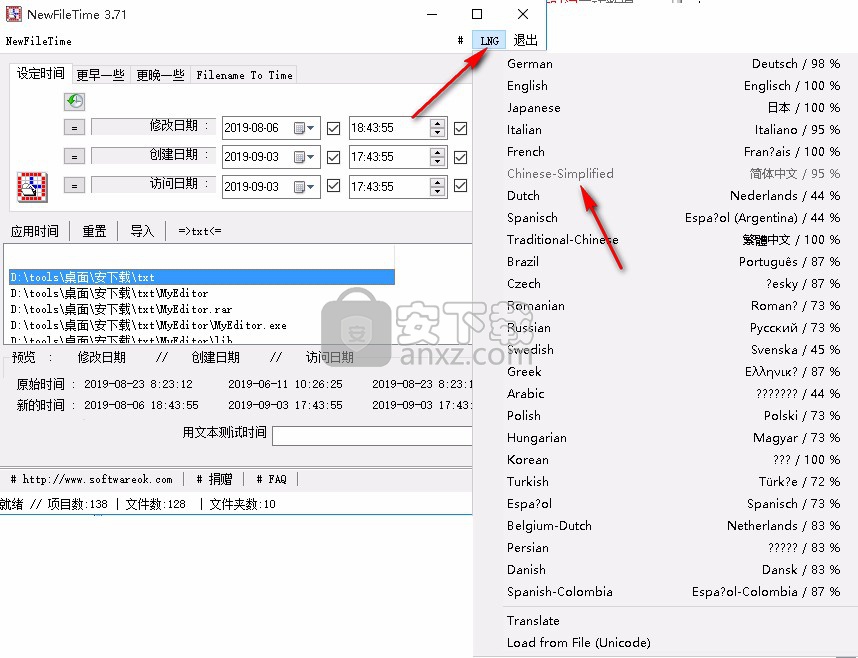The height and width of the screenshot is (658, 858).
Task: Toggle the date checkbox for 修改日期
Action: [x=333, y=128]
